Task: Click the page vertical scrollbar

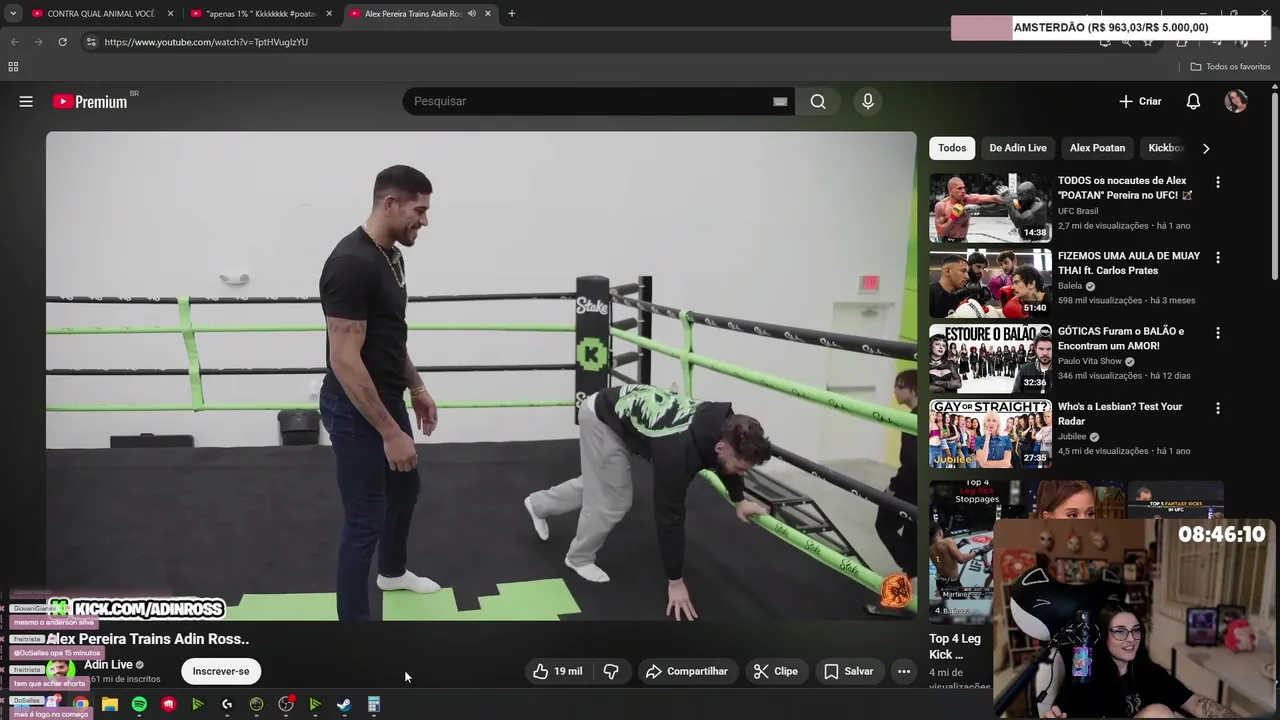Action: (1274, 187)
